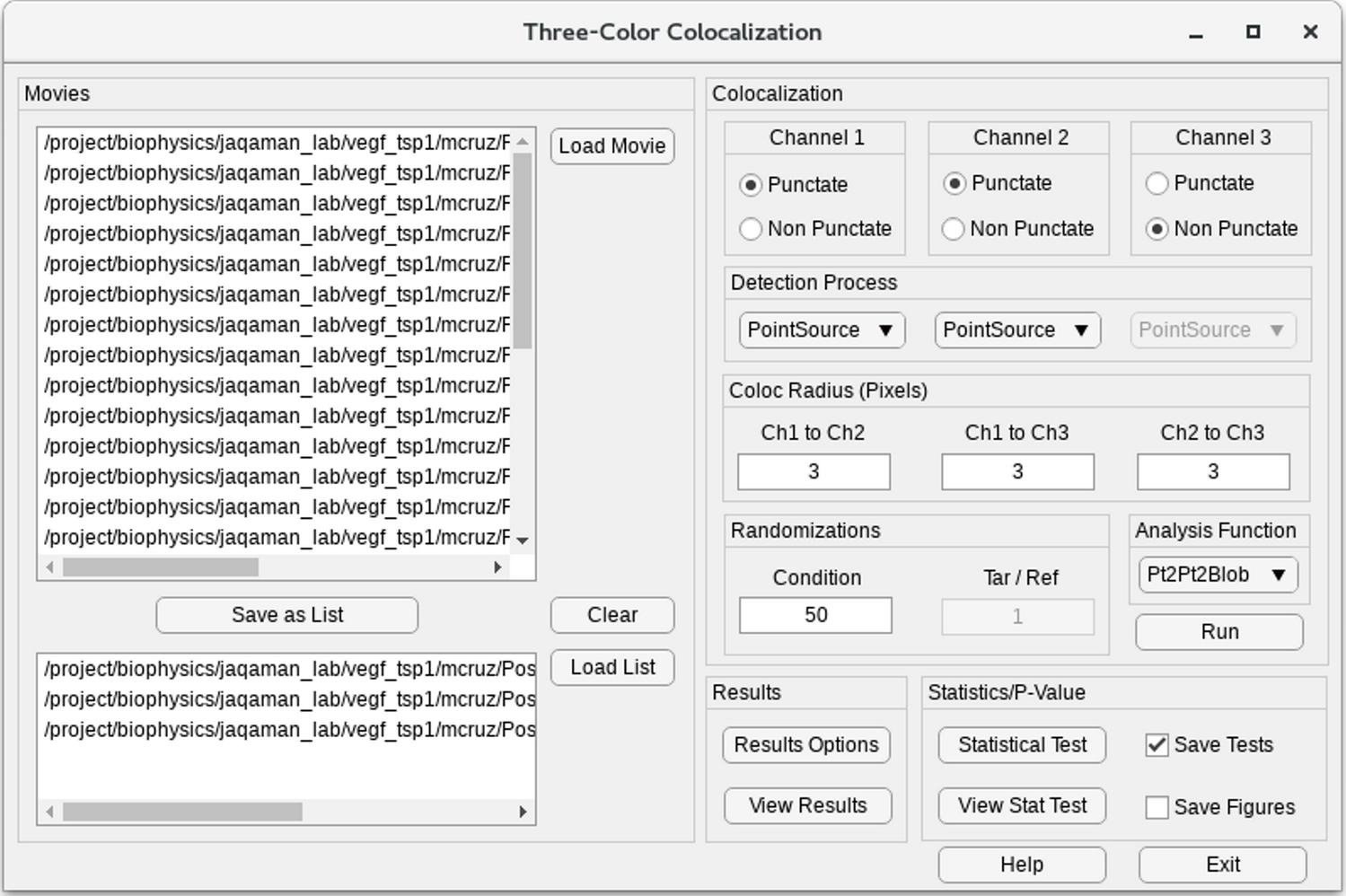Open Channel 1 PointSource detection dropdown

coord(821,330)
